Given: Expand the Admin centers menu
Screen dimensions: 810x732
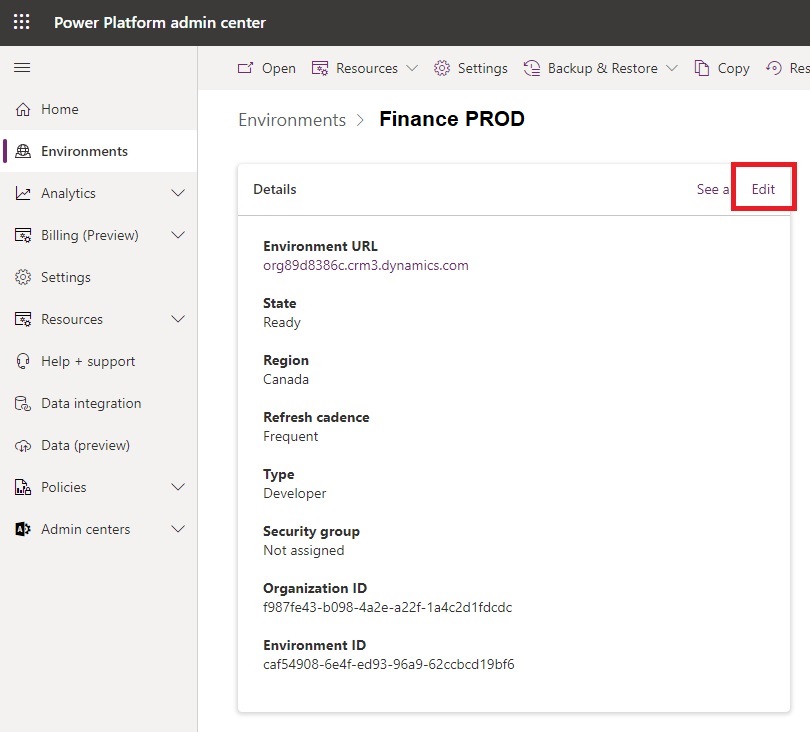Looking at the screenshot, I should (178, 530).
